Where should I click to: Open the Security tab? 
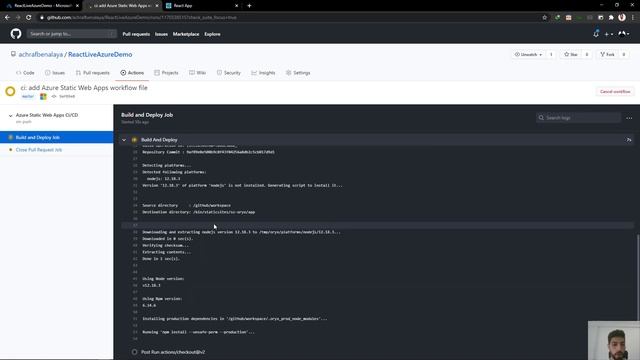click(229, 73)
